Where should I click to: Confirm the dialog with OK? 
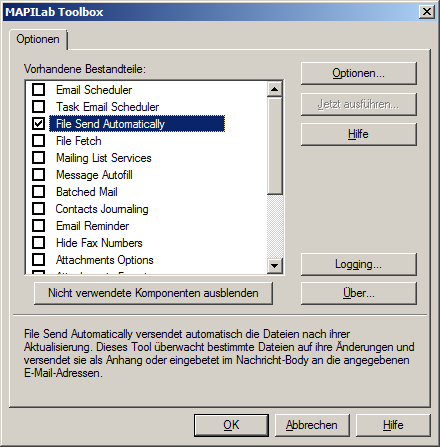pyautogui.click(x=231, y=425)
